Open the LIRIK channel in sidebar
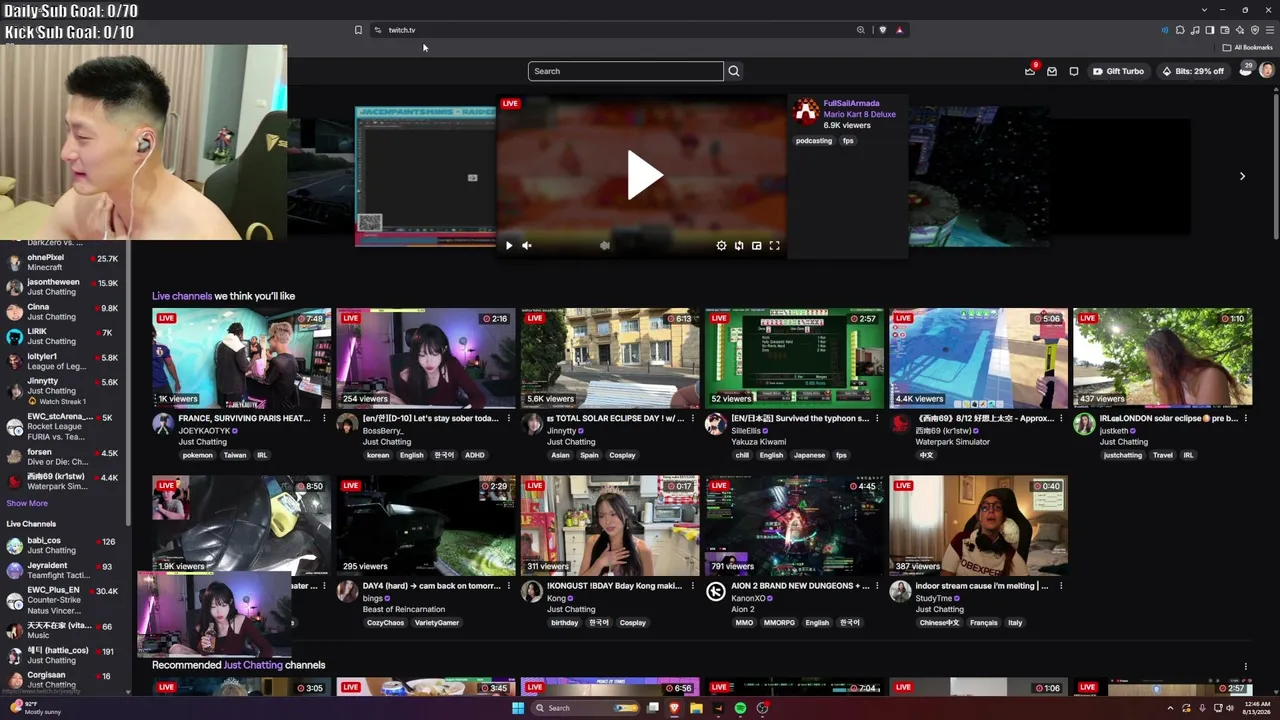The width and height of the screenshot is (1280, 720). pyautogui.click(x=63, y=336)
